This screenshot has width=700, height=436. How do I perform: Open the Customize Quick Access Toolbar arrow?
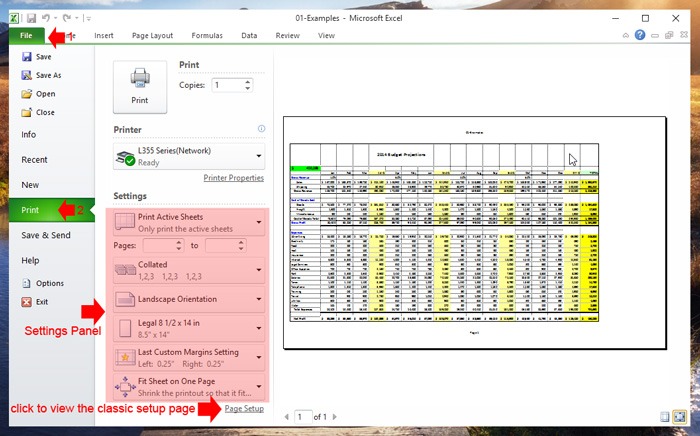click(88, 18)
